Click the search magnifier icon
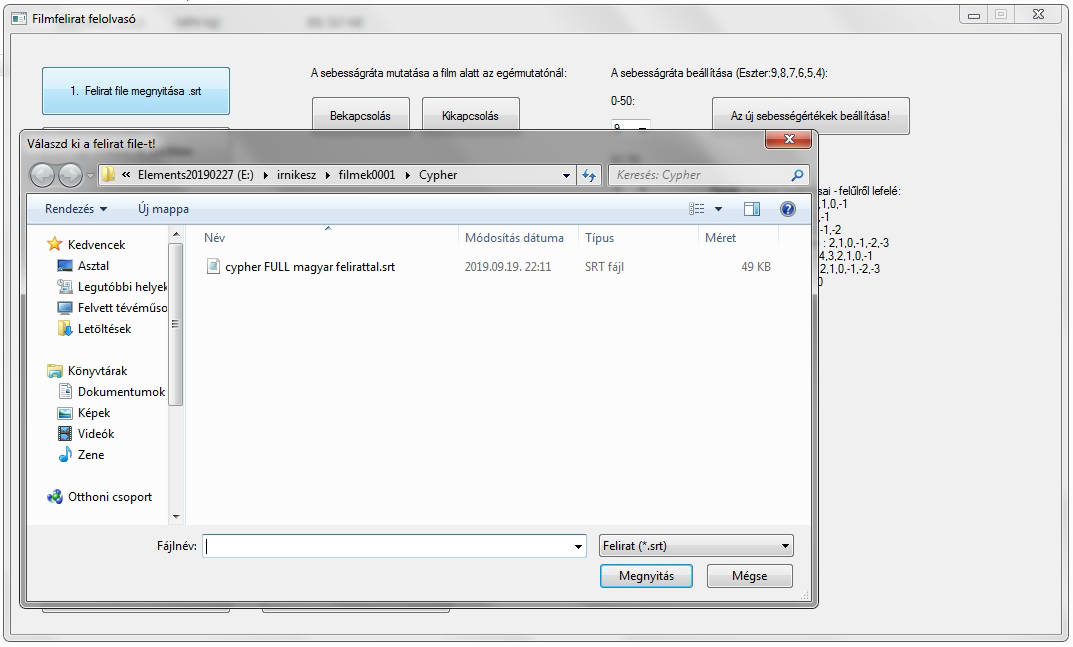This screenshot has width=1073, height=647. (797, 175)
